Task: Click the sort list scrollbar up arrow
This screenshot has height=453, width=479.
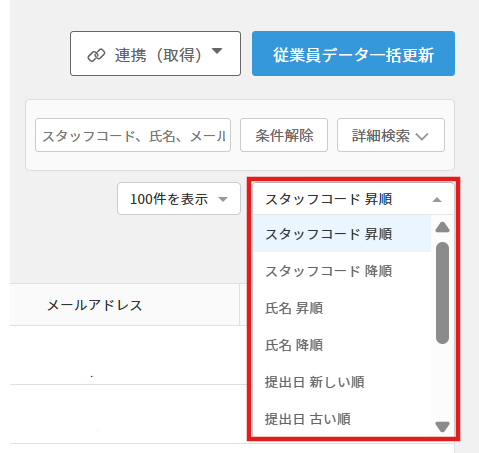Action: (x=442, y=227)
